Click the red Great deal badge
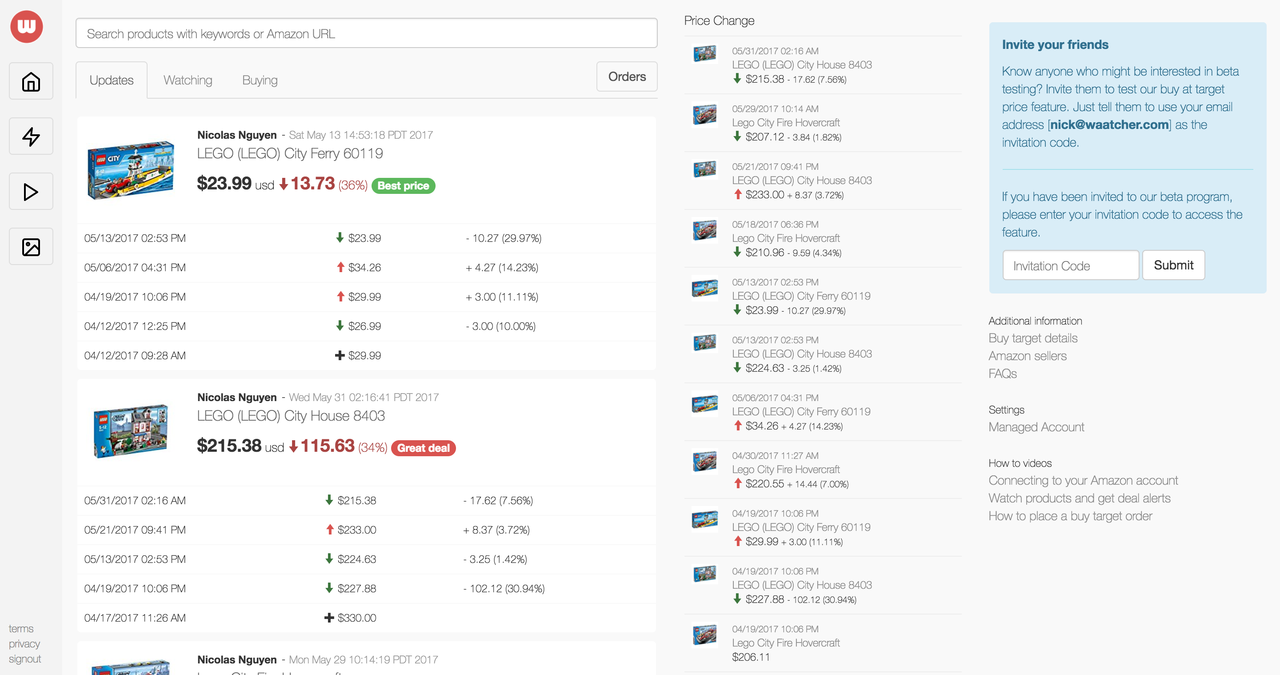The height and width of the screenshot is (675, 1280). click(x=424, y=448)
